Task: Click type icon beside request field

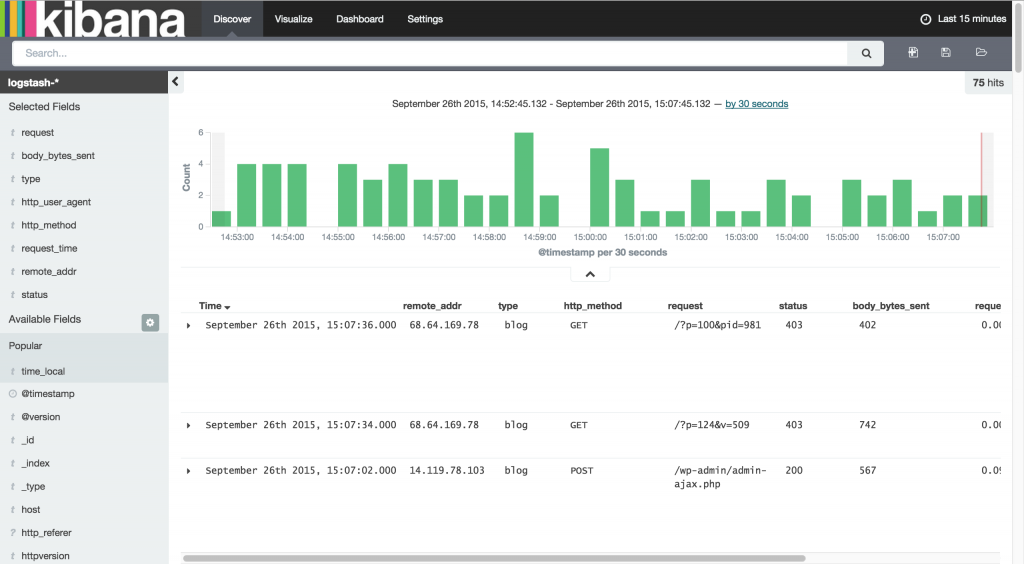Action: pos(12,133)
